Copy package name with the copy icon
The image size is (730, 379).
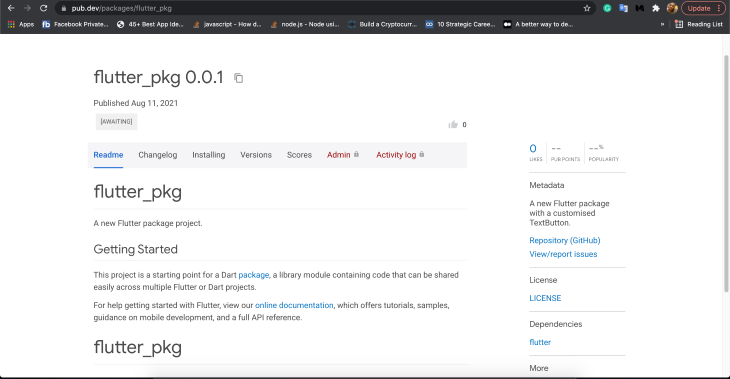[x=238, y=78]
